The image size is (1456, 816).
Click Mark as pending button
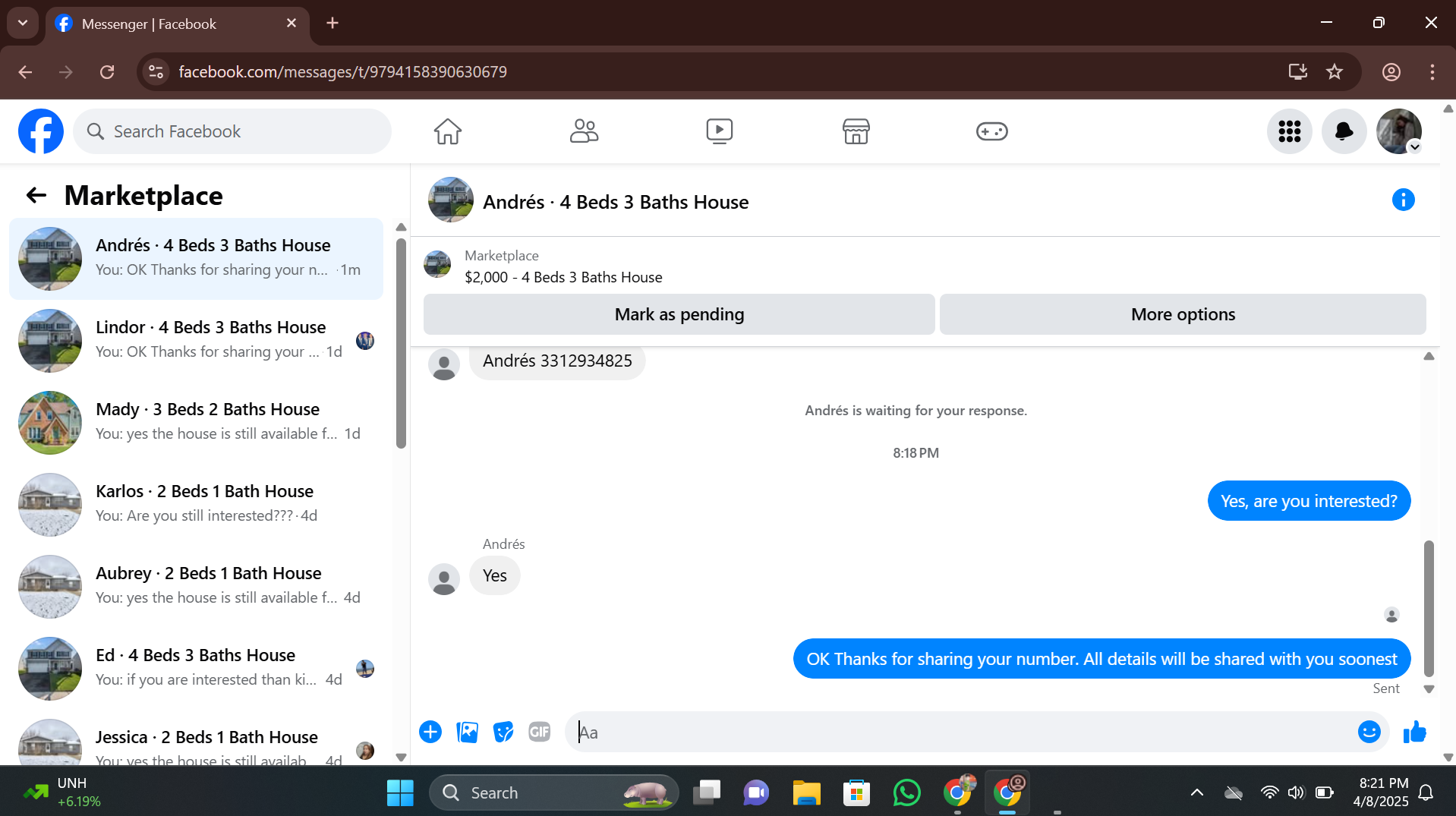(x=679, y=314)
